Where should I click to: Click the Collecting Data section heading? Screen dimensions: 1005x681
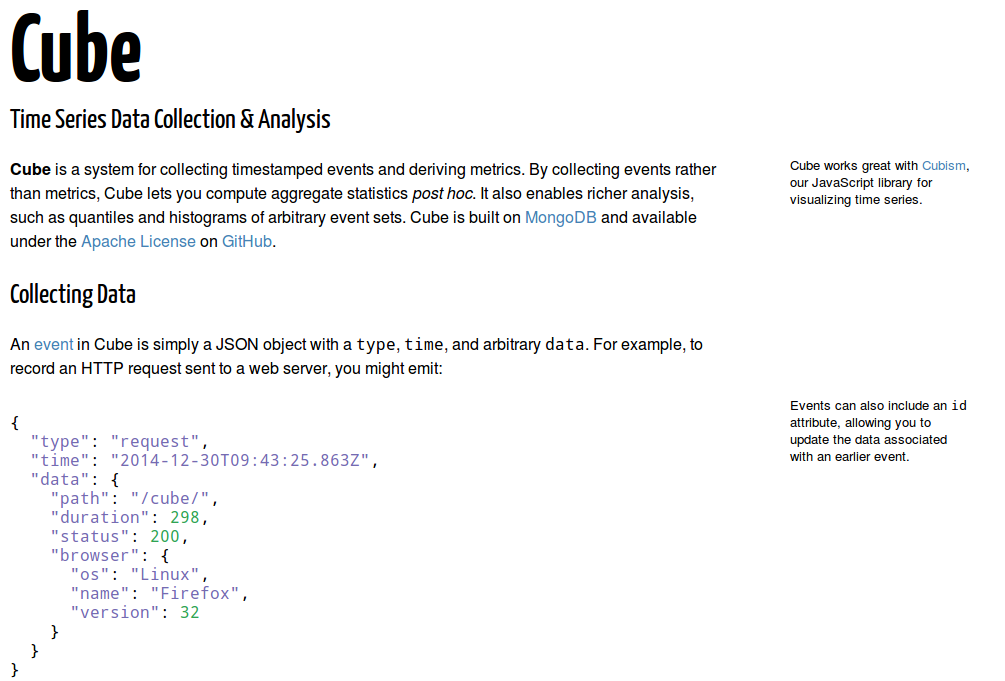click(x=72, y=295)
